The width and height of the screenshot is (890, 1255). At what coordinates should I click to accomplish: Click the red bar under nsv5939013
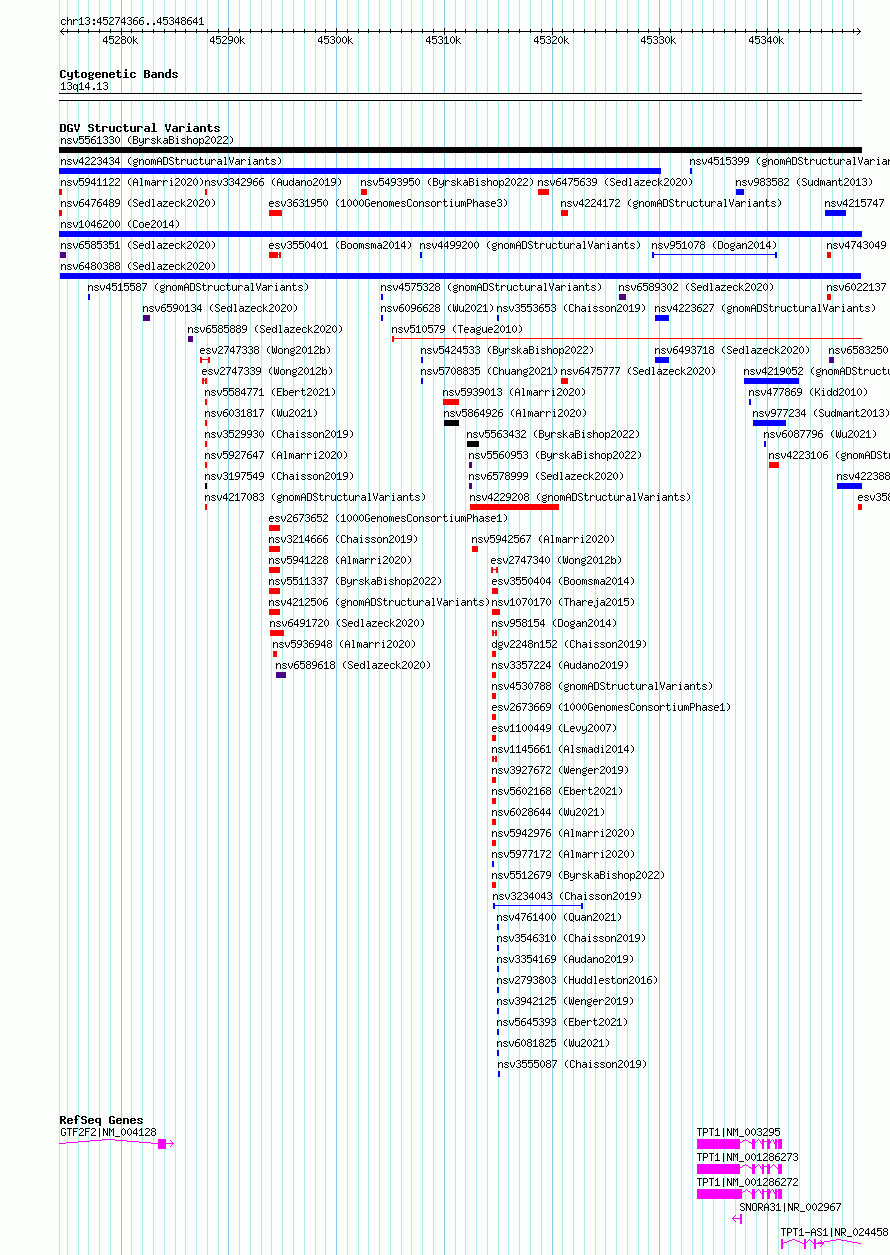click(x=451, y=401)
